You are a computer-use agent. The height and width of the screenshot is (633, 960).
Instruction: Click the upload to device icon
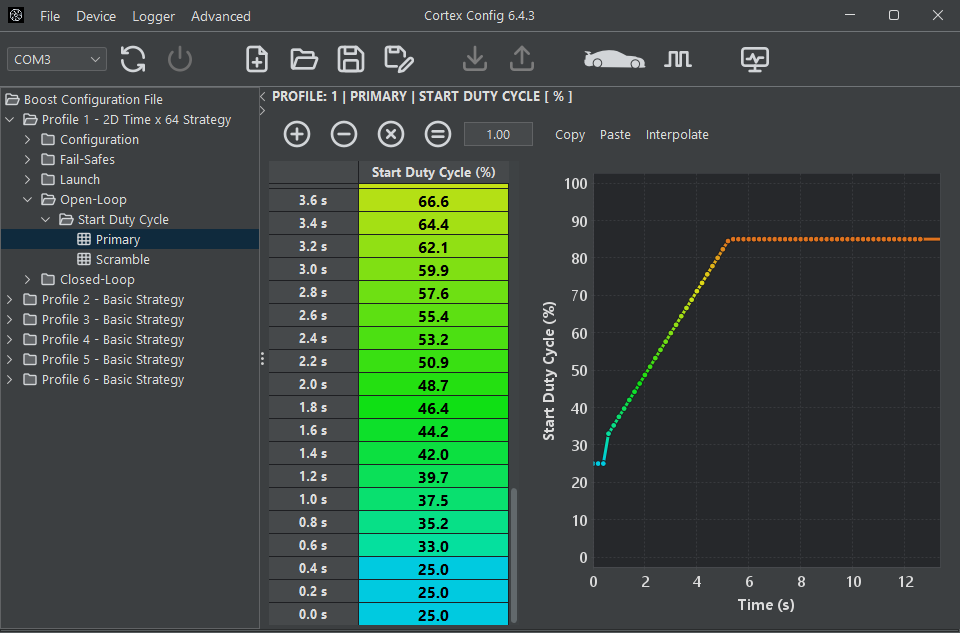point(522,59)
